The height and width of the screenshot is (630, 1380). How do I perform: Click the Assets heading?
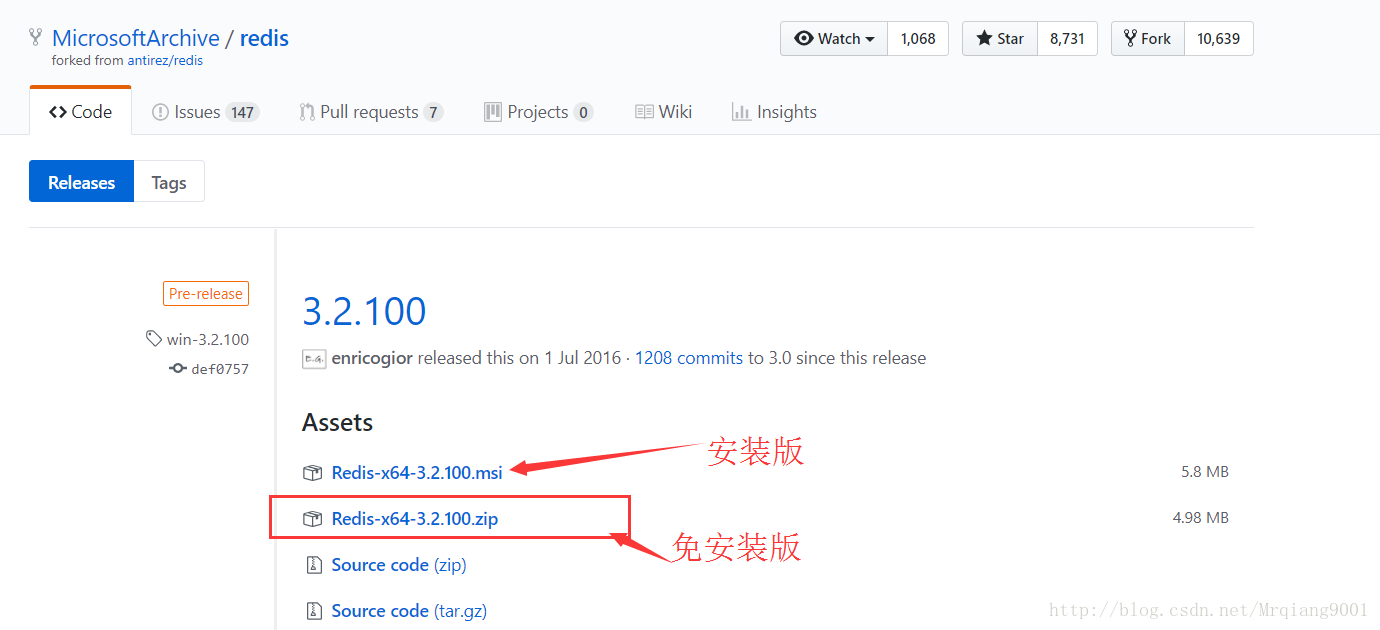point(338,423)
